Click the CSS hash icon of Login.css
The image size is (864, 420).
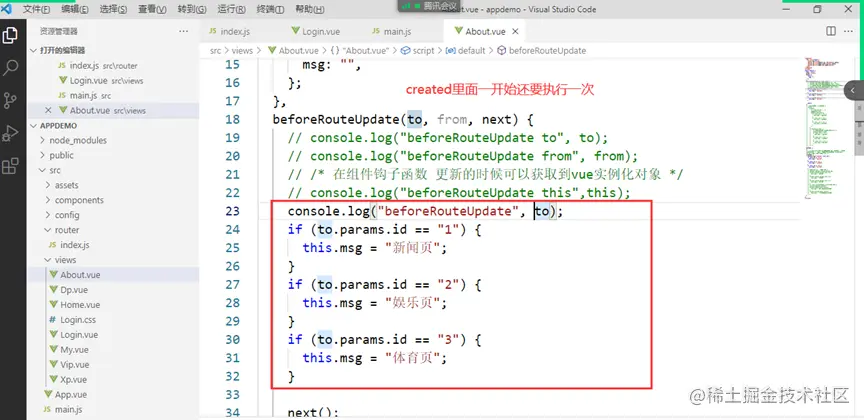52,320
